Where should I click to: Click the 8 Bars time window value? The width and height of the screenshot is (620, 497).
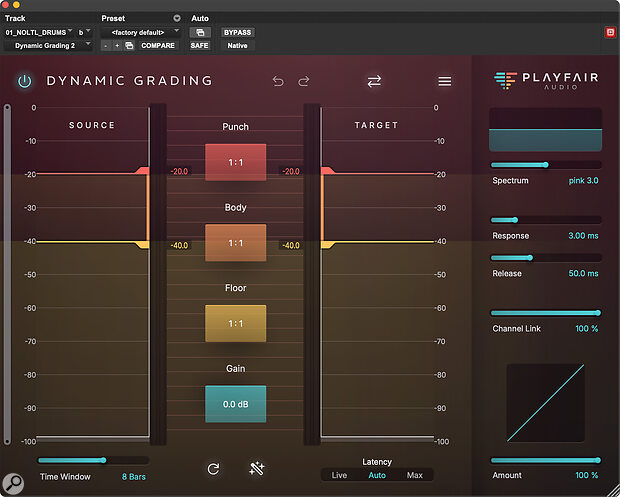click(x=134, y=477)
